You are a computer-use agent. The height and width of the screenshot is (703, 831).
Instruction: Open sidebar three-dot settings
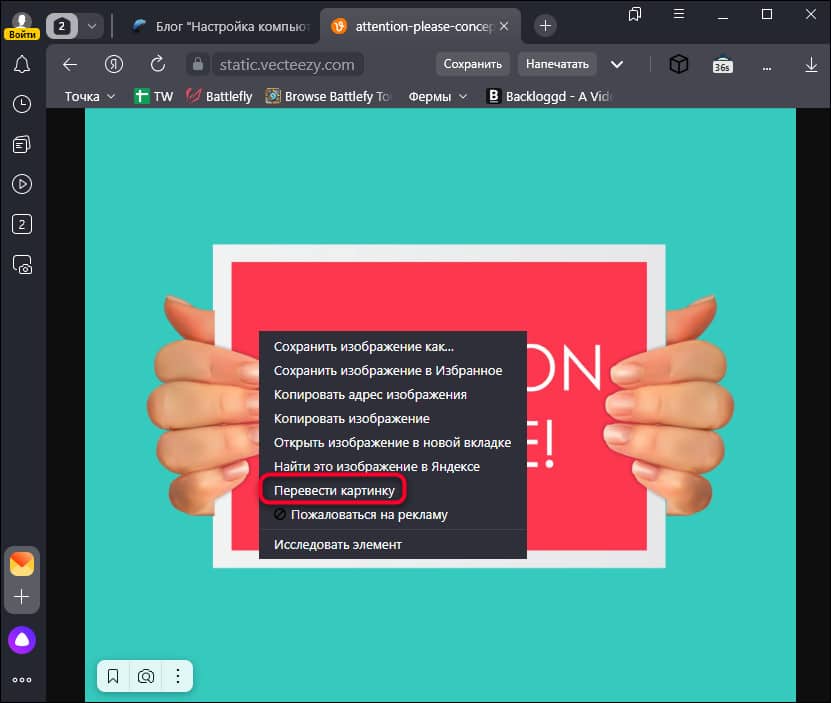(x=22, y=680)
